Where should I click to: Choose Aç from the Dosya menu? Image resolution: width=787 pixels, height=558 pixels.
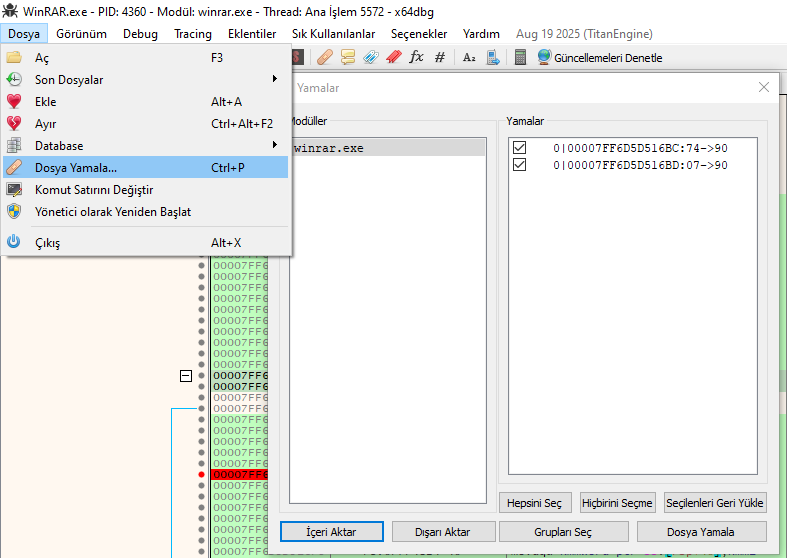(x=146, y=57)
